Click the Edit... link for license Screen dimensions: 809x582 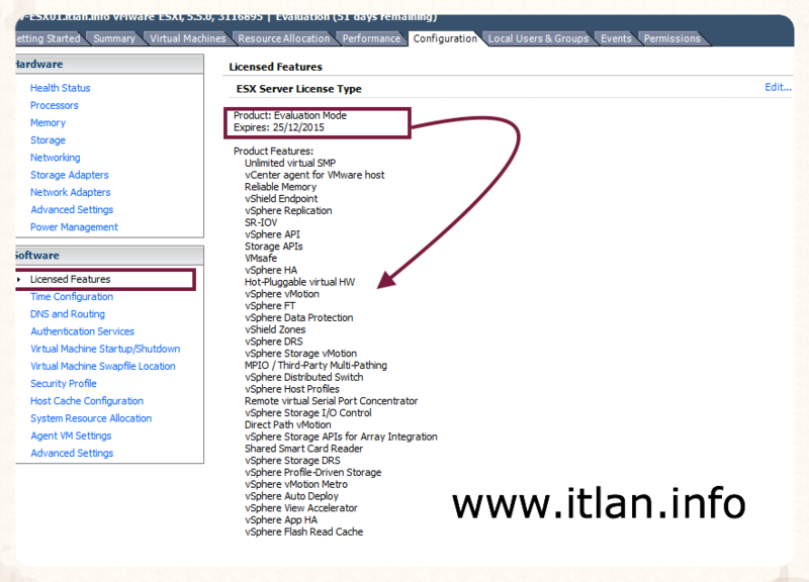click(x=777, y=88)
